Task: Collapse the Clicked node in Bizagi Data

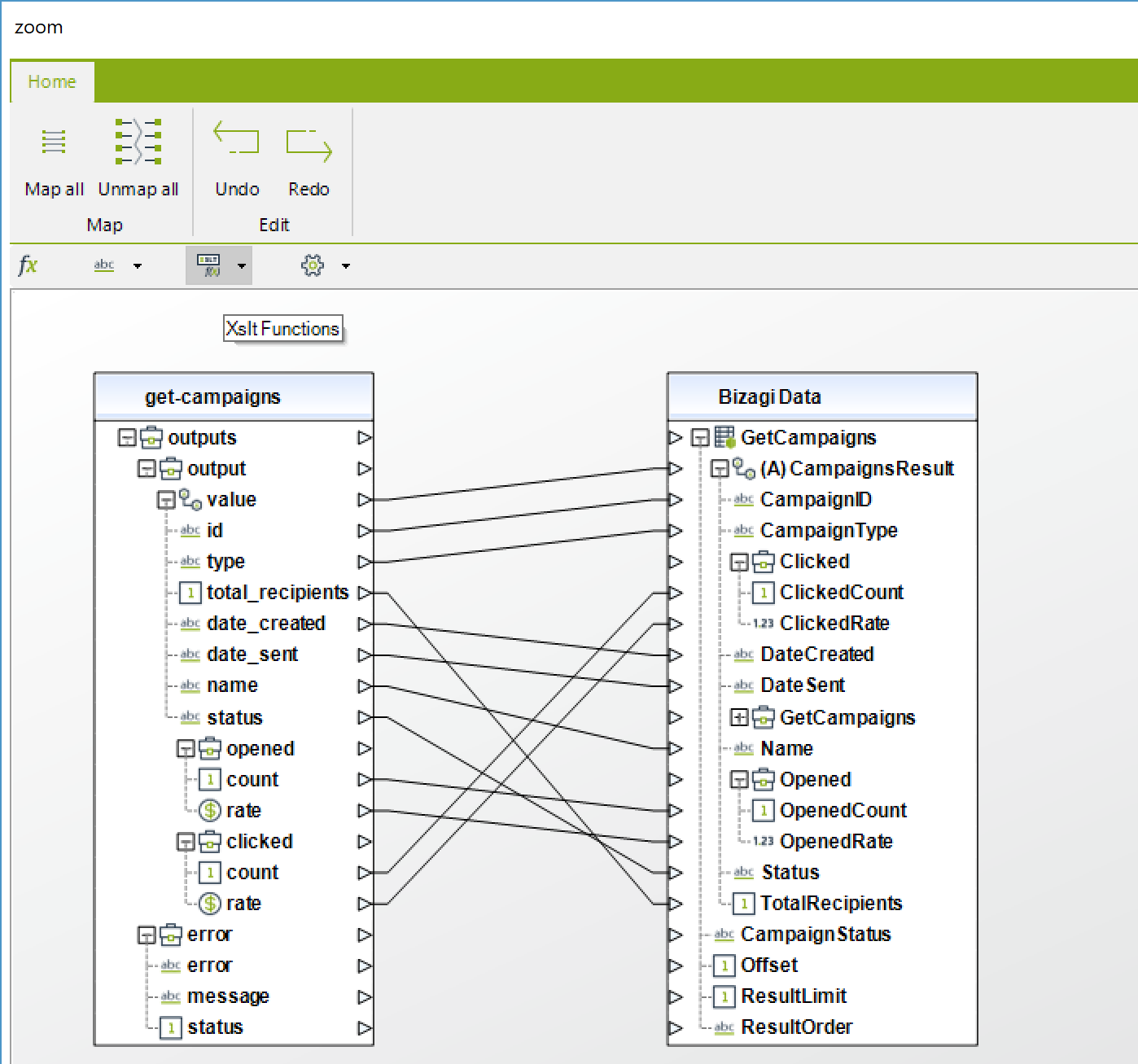Action: (738, 562)
